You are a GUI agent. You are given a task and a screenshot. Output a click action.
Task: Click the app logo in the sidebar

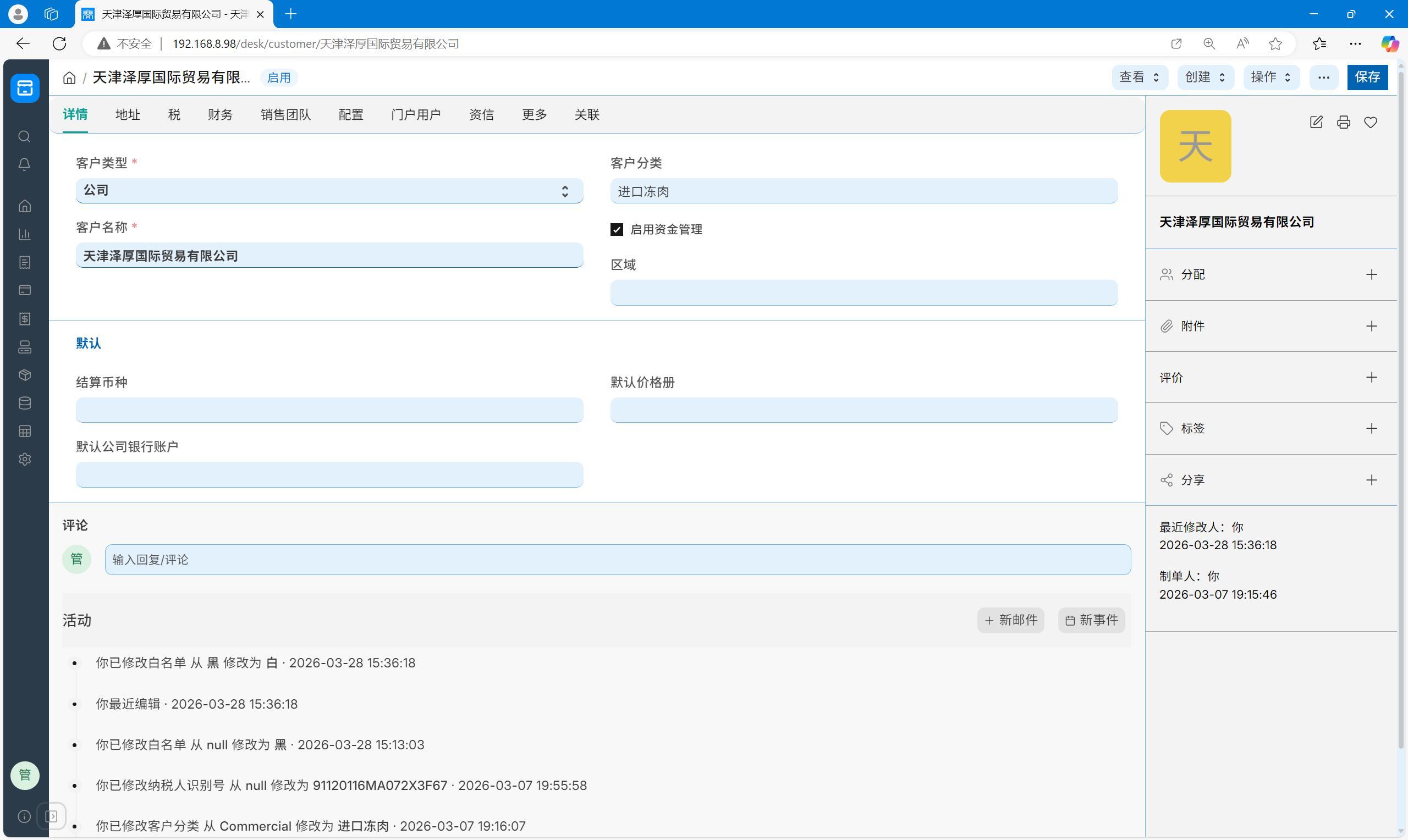tap(25, 88)
